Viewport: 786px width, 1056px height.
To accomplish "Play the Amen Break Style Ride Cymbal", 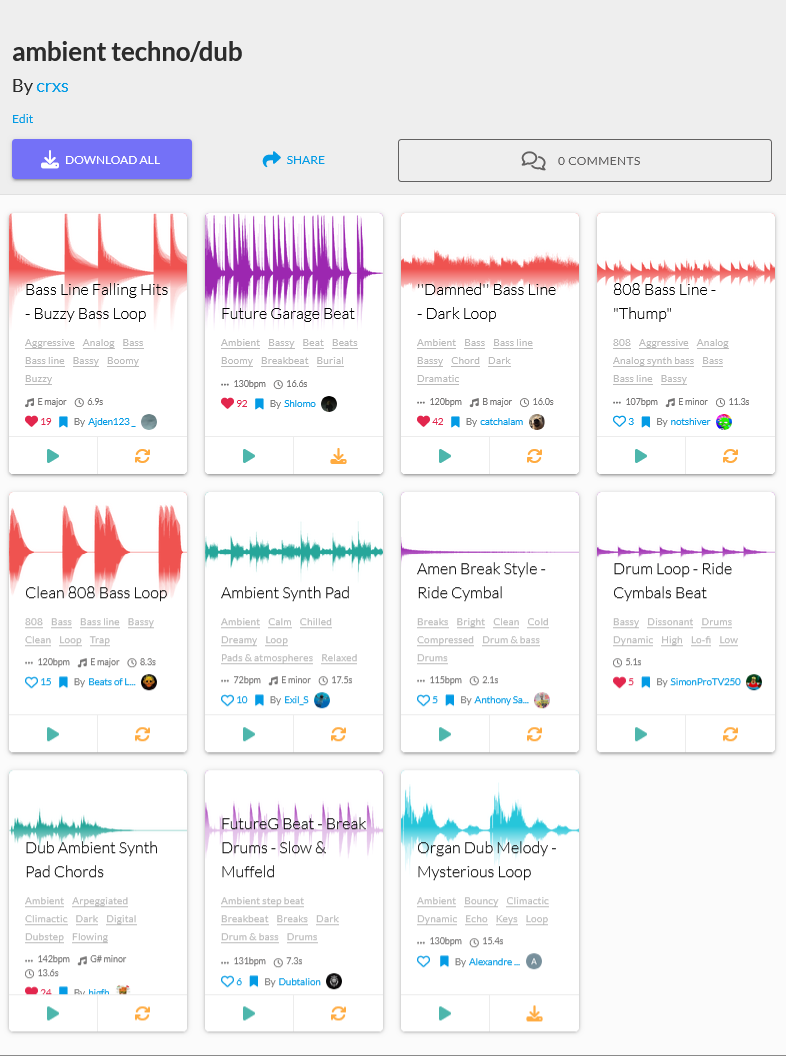I will 445,734.
